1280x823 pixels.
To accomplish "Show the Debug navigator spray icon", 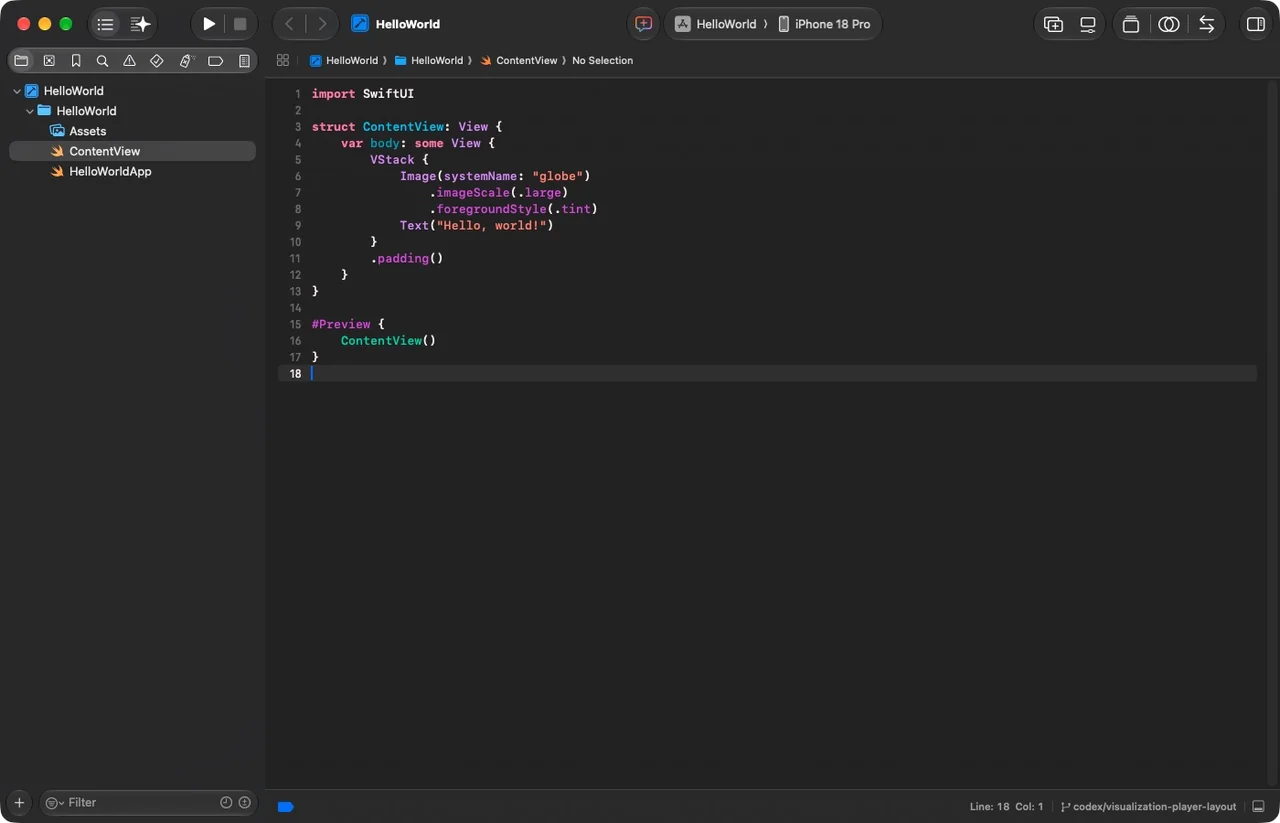I will 185,61.
